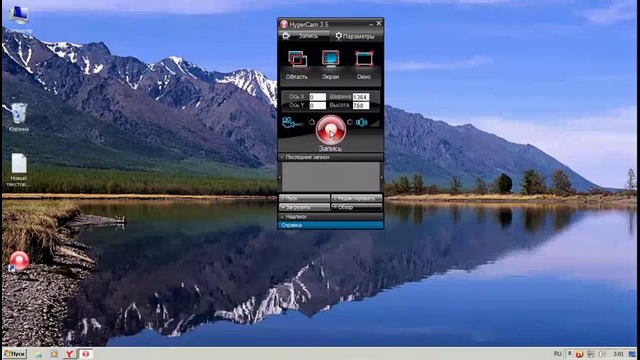Click the Высота height input field
The image size is (640, 360).
click(x=361, y=106)
